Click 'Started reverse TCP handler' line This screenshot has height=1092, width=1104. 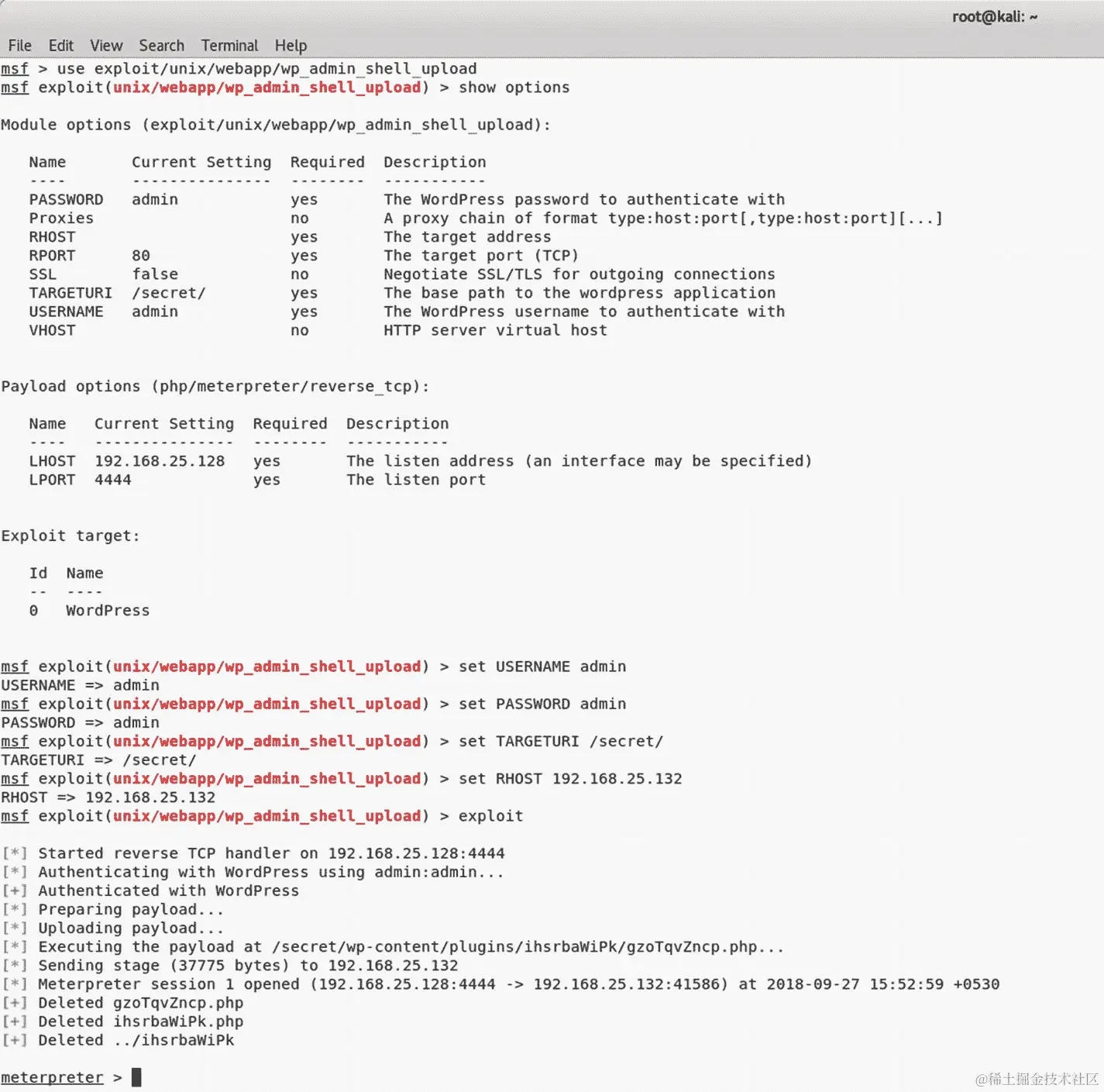point(253,853)
